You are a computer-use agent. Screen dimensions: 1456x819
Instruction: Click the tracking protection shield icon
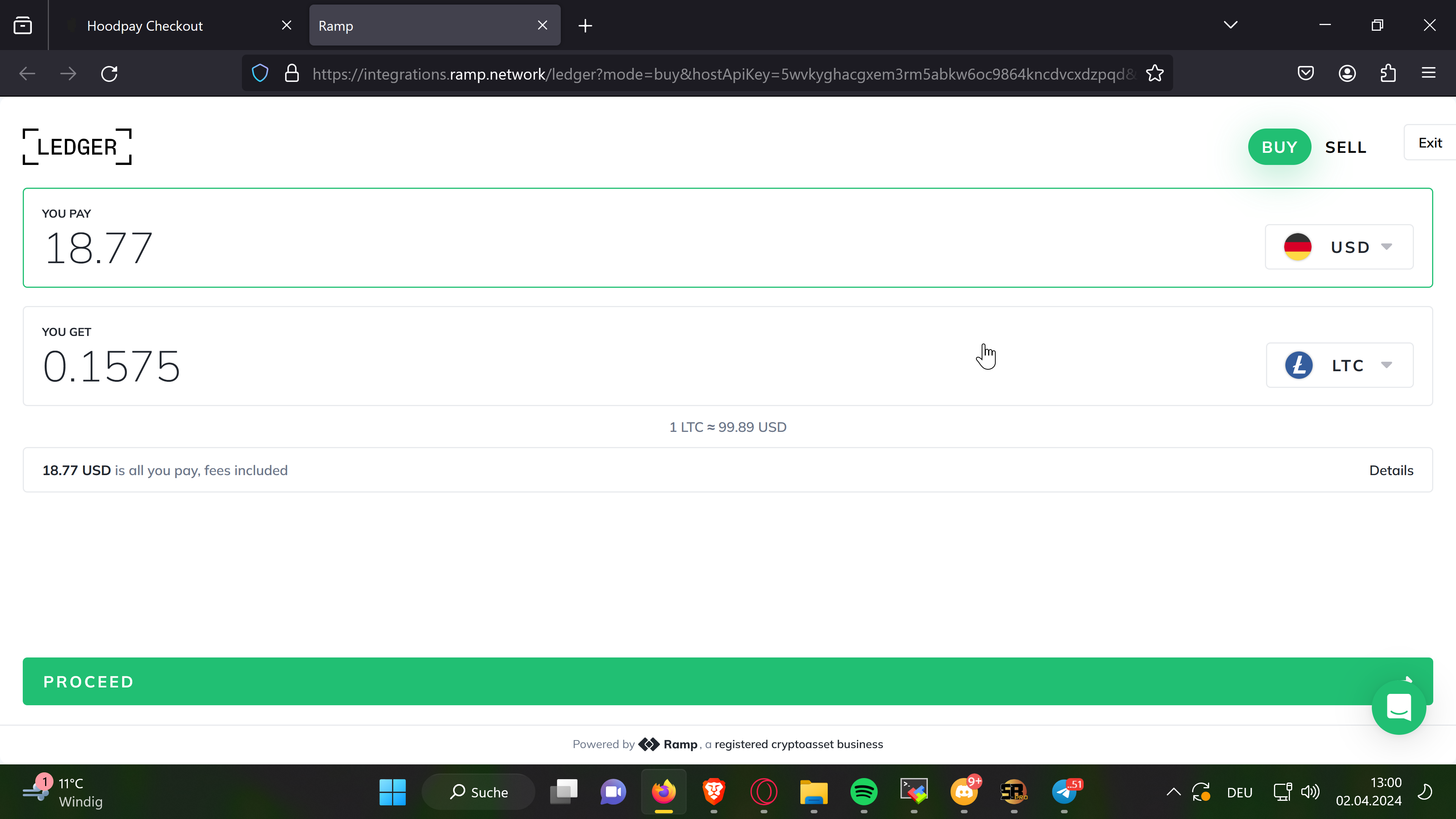(260, 74)
